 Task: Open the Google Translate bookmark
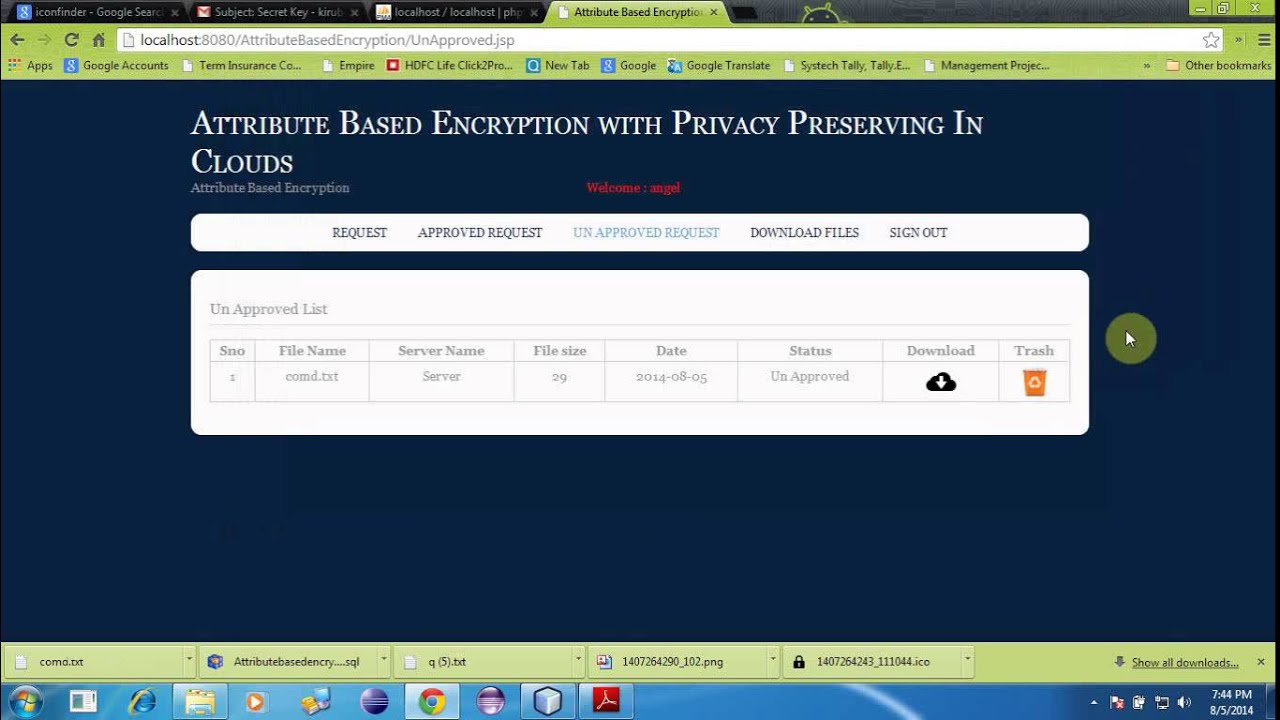tap(719, 65)
